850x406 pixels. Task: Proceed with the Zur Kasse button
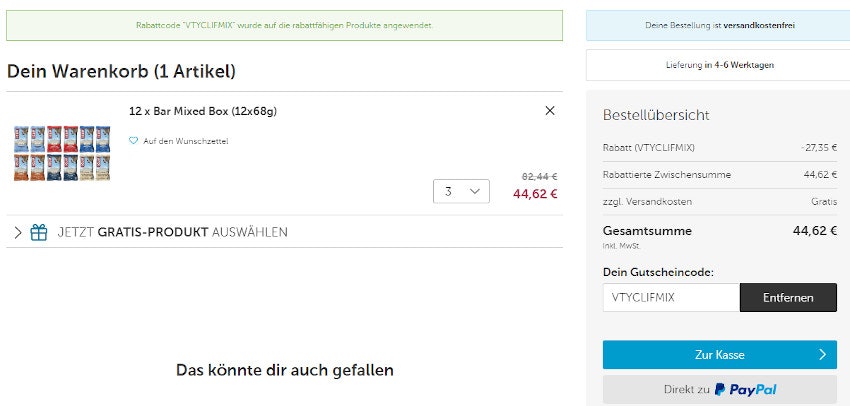pyautogui.click(x=719, y=355)
